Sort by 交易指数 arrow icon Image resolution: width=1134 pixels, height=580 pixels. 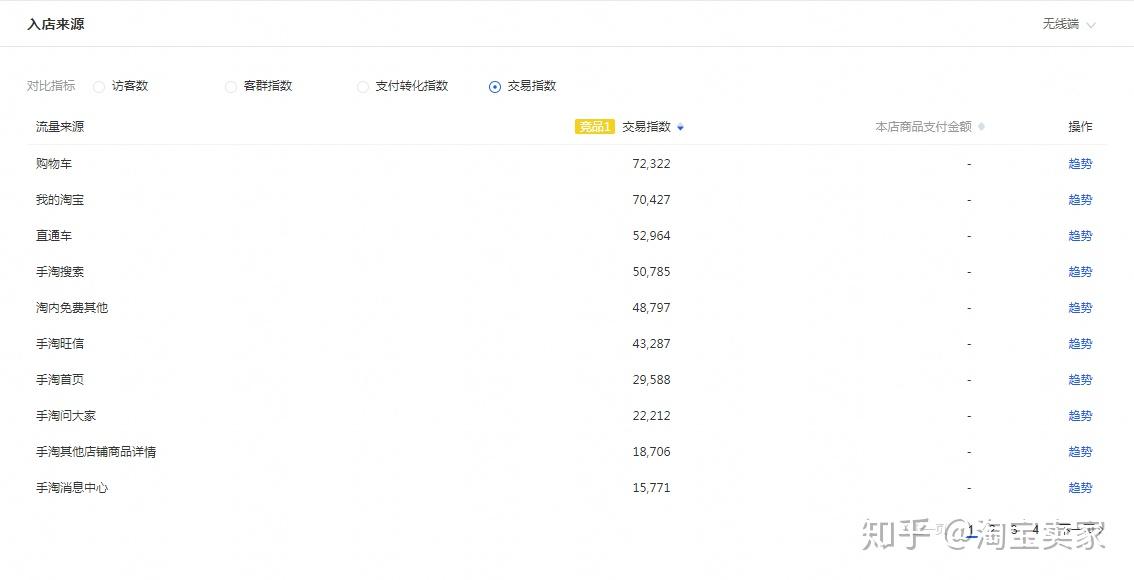click(680, 127)
